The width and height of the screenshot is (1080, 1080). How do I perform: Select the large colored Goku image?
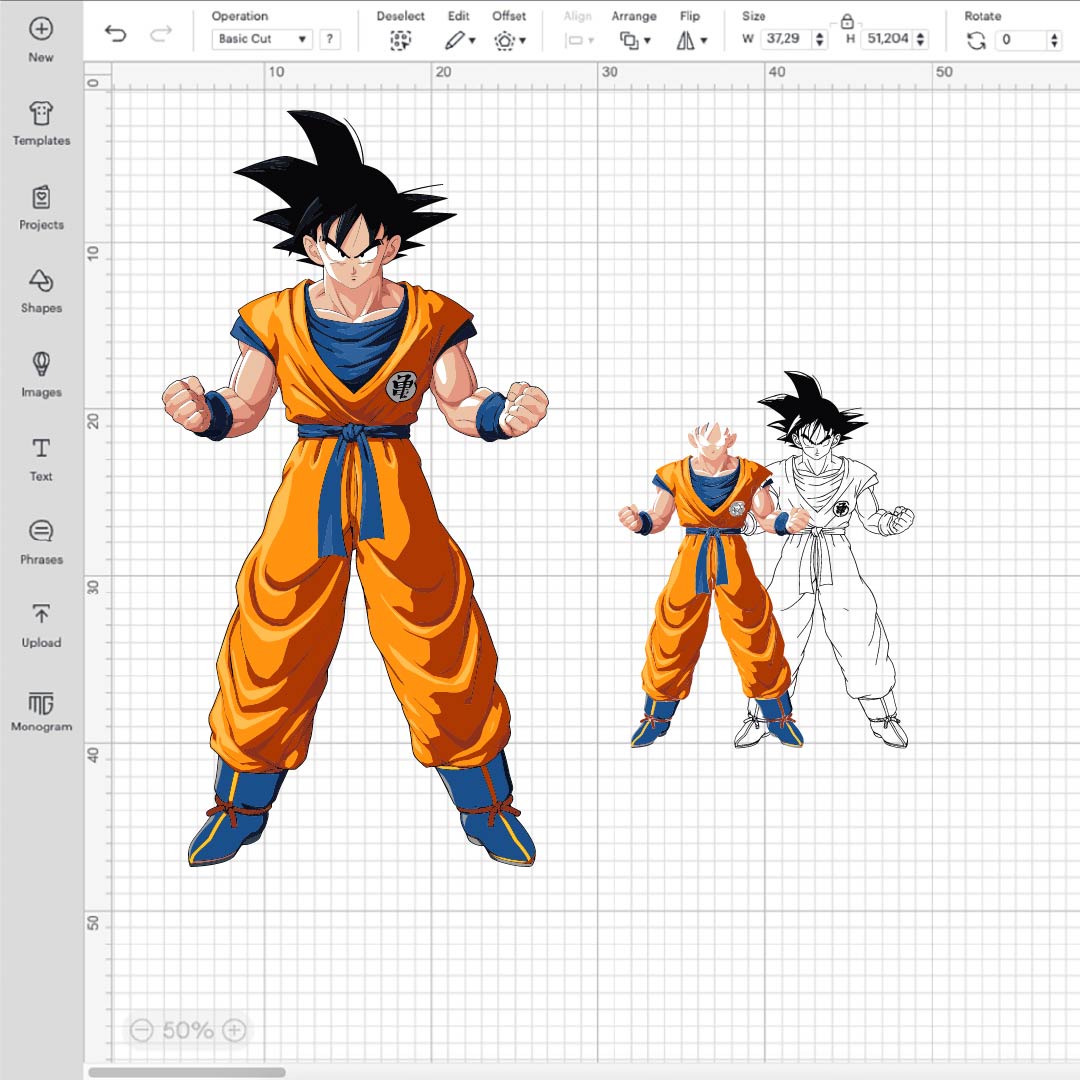pos(355,488)
